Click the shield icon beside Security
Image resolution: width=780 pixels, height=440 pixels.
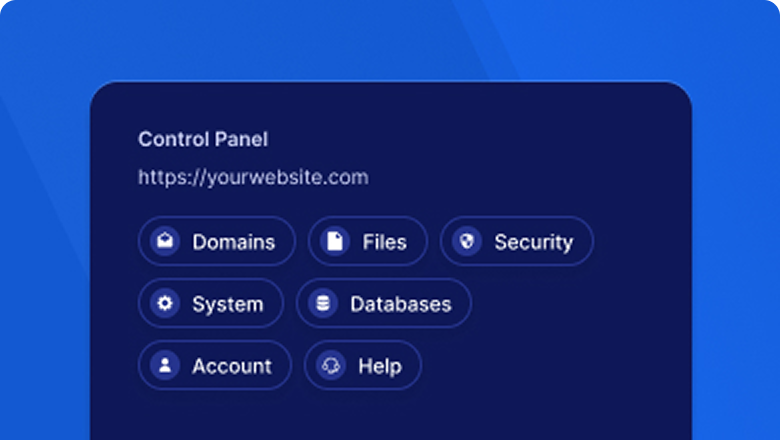coord(467,242)
